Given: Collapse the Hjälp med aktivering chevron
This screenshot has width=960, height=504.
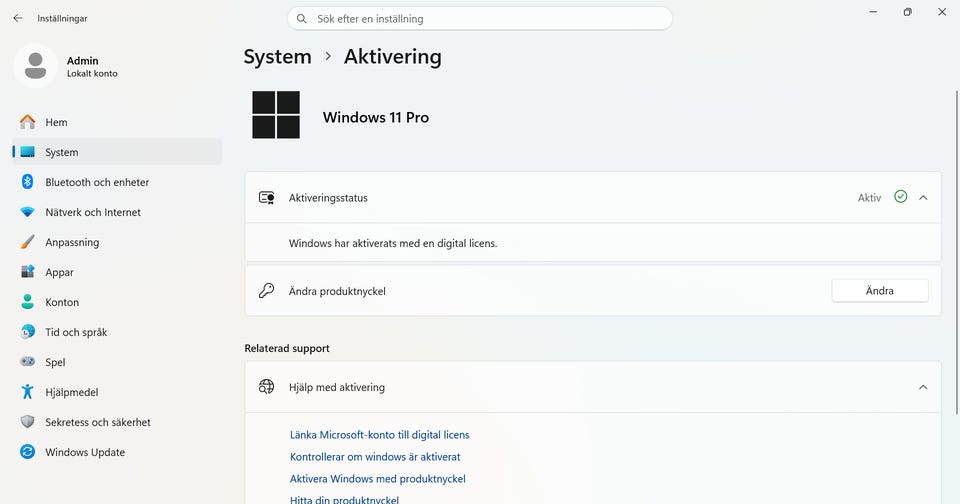Looking at the screenshot, I should 923,387.
